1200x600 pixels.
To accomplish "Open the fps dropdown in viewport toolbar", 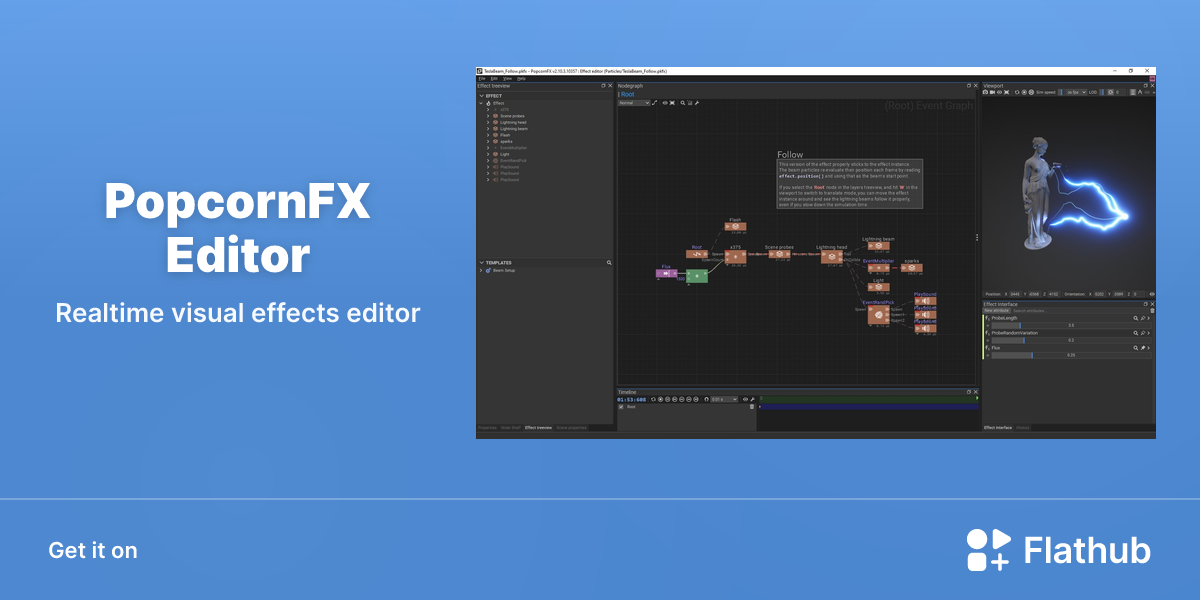I will [x=1076, y=92].
